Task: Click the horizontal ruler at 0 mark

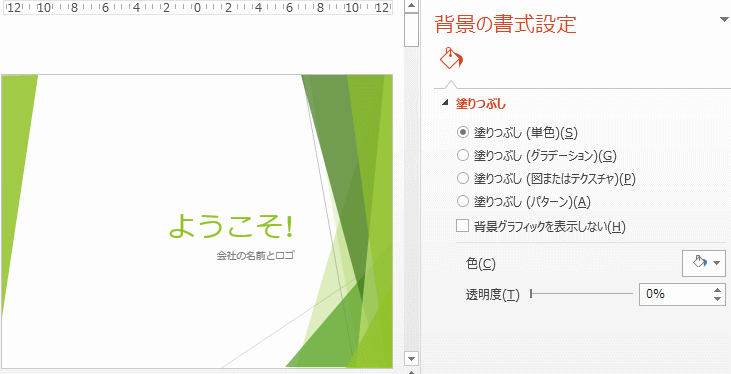Action: (197, 8)
